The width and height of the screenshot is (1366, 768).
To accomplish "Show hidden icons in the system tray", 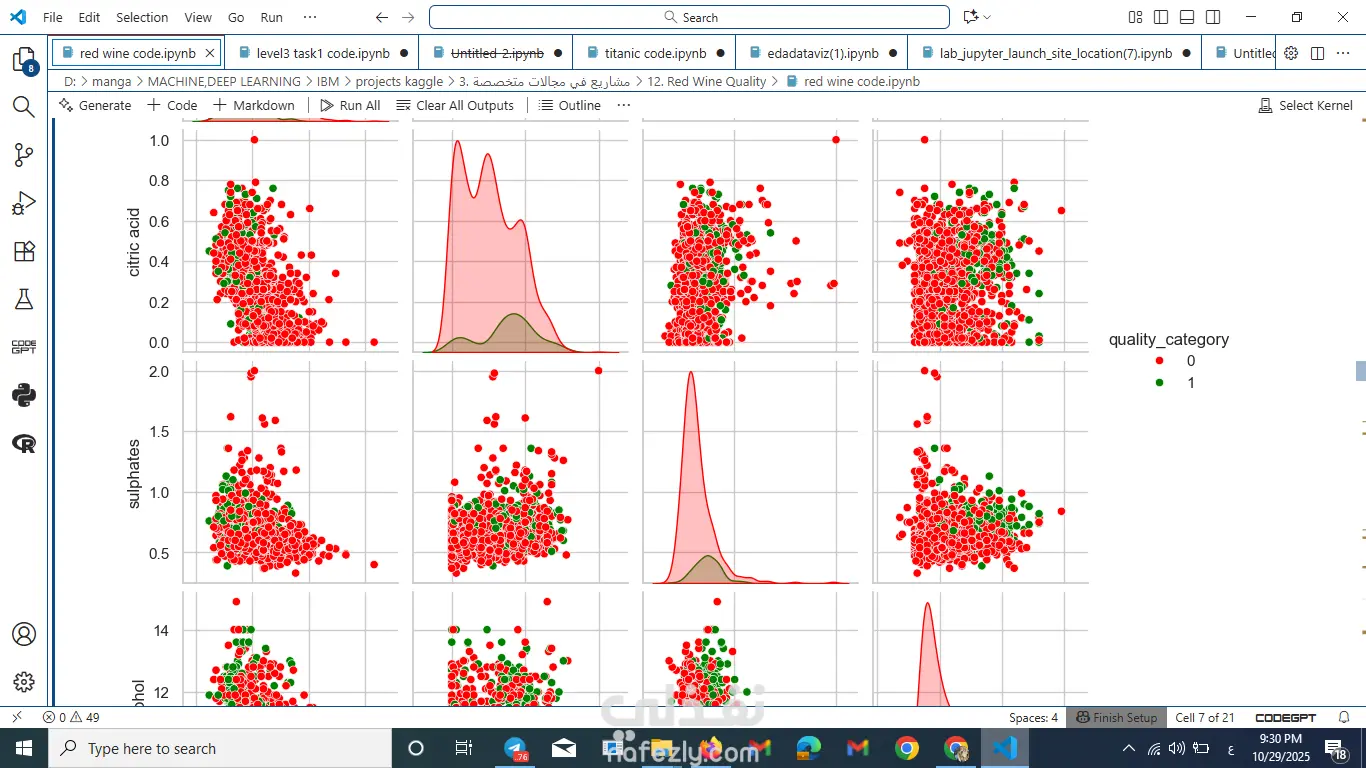I will (1129, 748).
